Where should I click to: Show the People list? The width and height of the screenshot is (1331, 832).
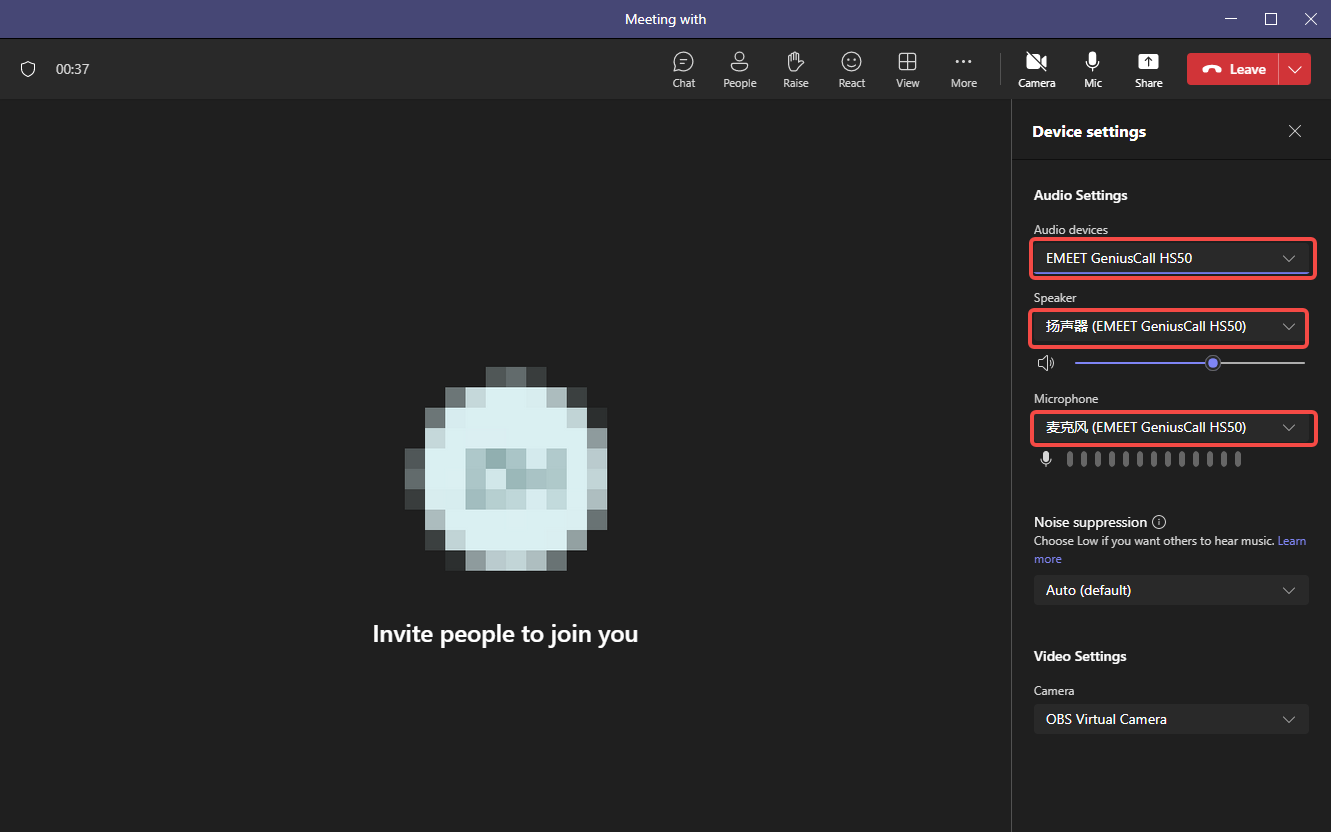pos(739,69)
